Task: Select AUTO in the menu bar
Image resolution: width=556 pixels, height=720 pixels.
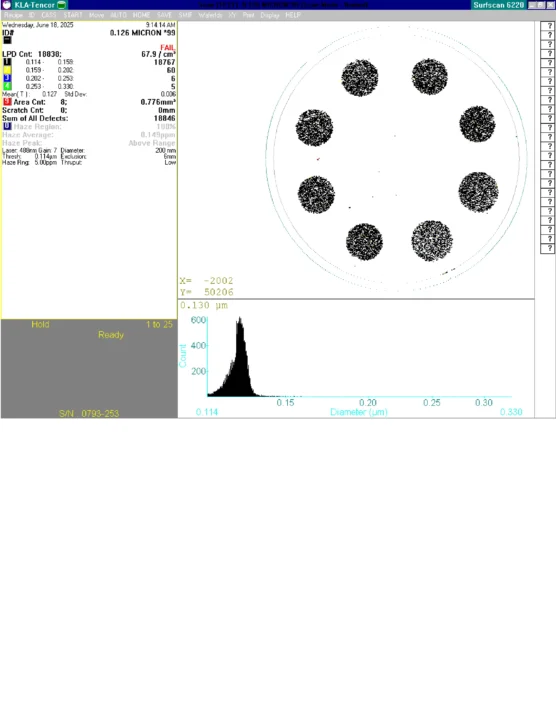Action: (118, 15)
